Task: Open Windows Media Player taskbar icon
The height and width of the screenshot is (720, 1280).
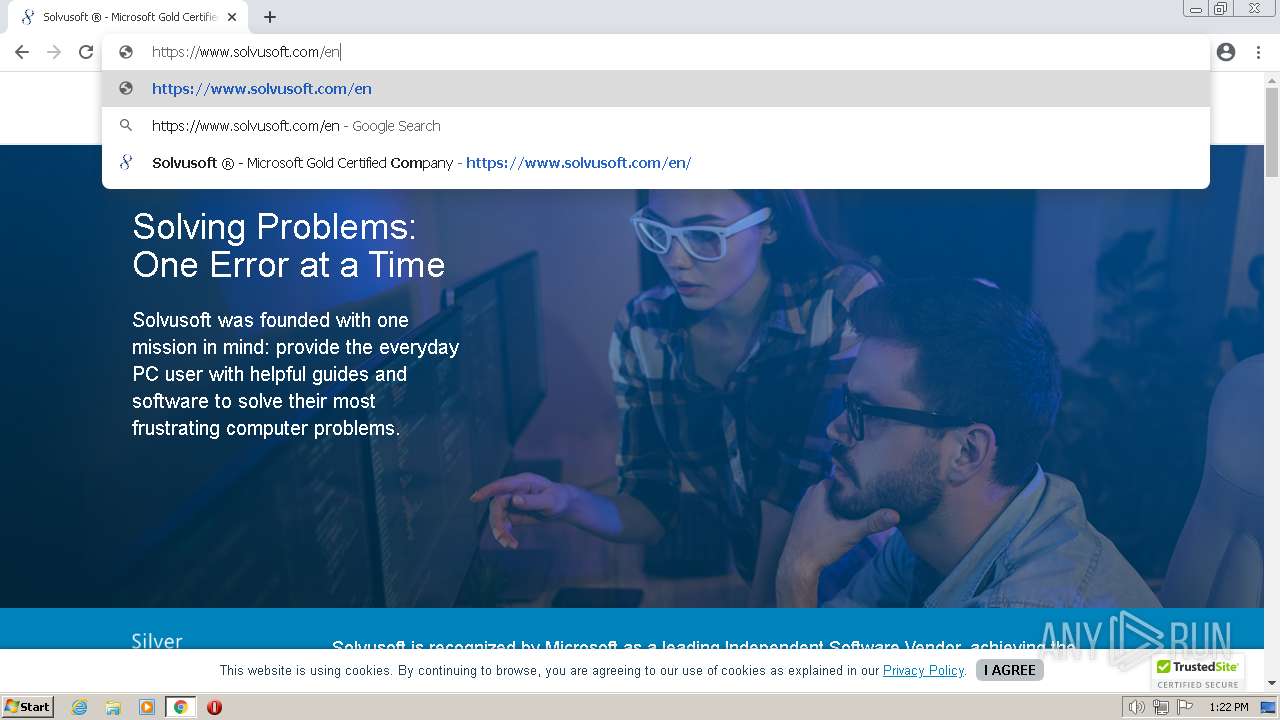Action: point(147,707)
